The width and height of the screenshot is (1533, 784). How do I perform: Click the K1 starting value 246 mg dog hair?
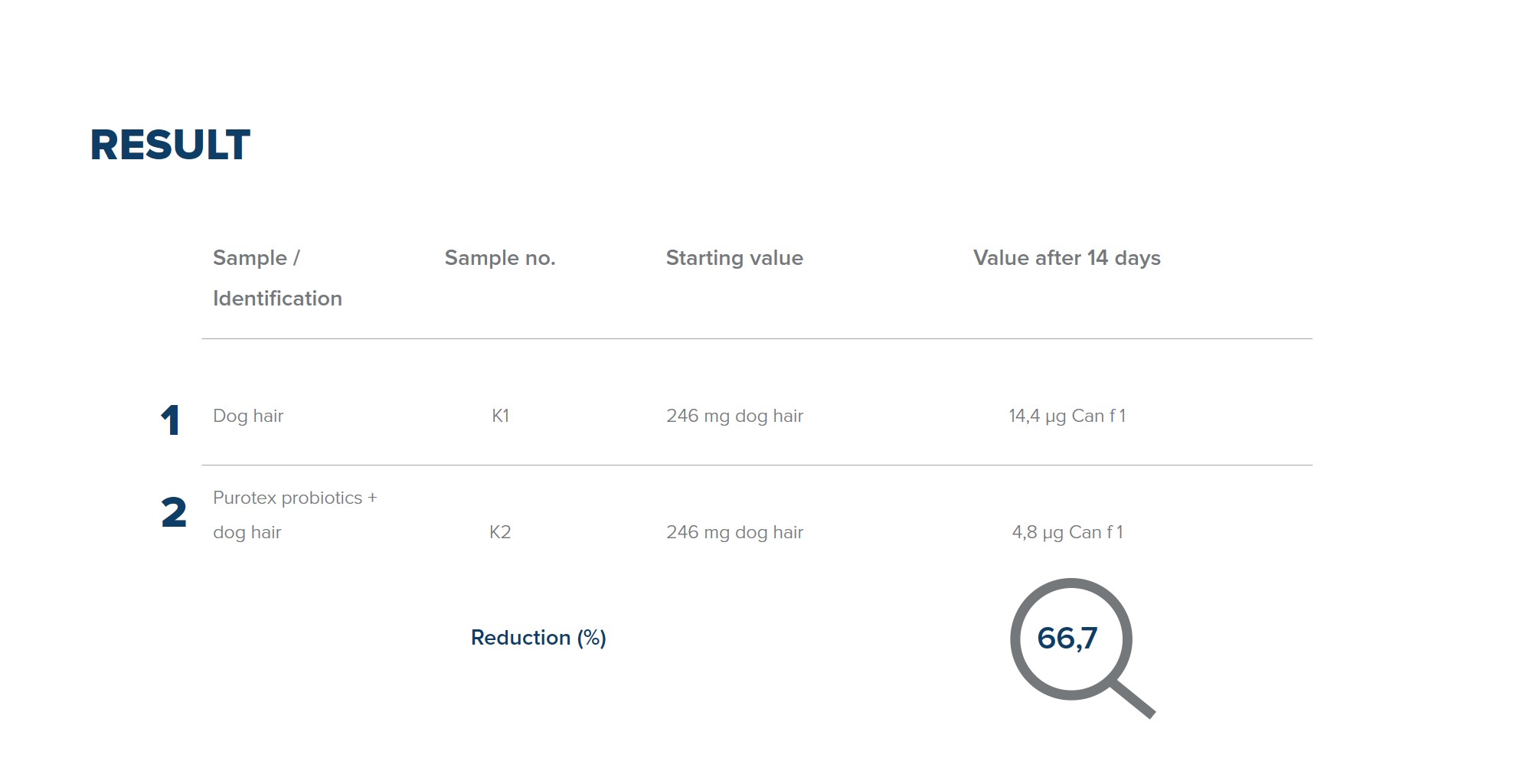734,416
